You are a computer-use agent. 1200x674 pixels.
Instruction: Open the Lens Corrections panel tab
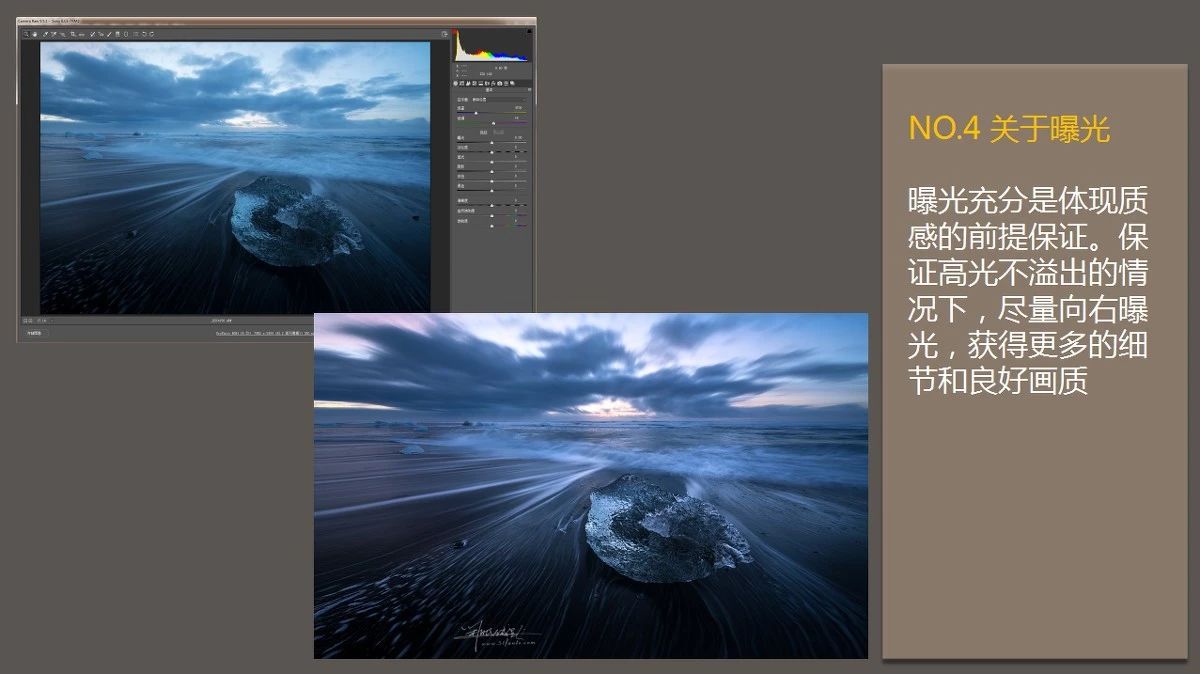(x=487, y=83)
